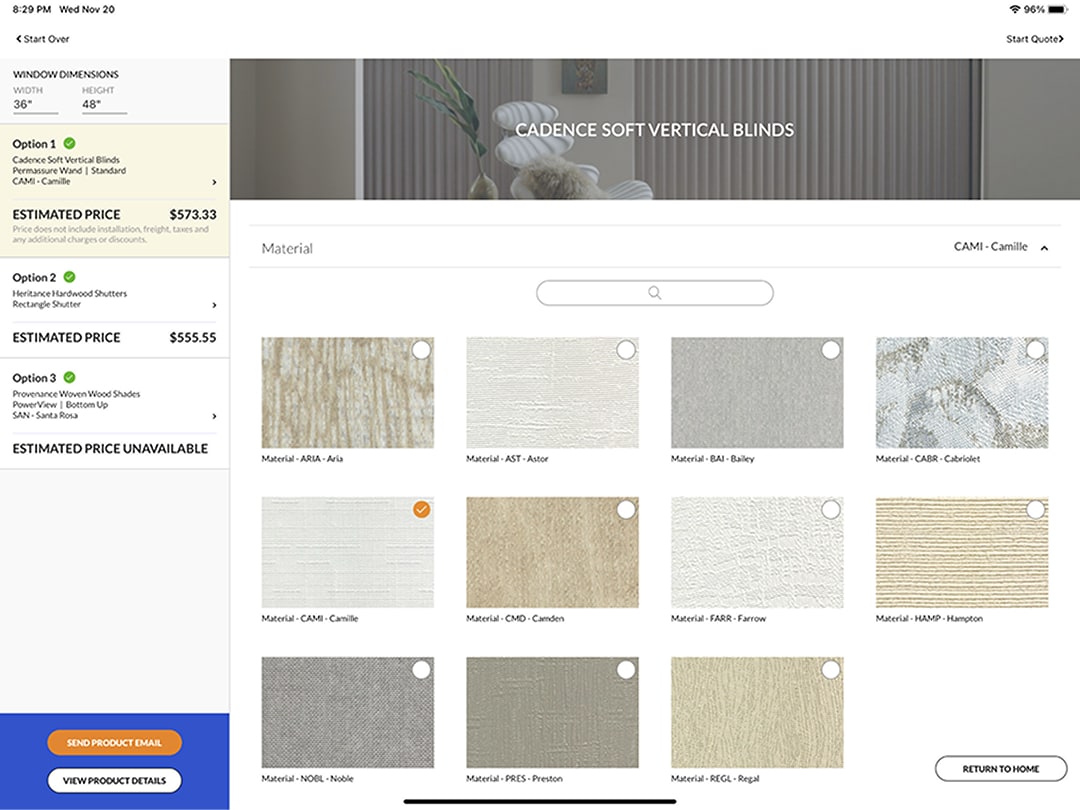Click the Material - REGL - Regal label
Screen dimensions: 1080x810
click(x=715, y=778)
